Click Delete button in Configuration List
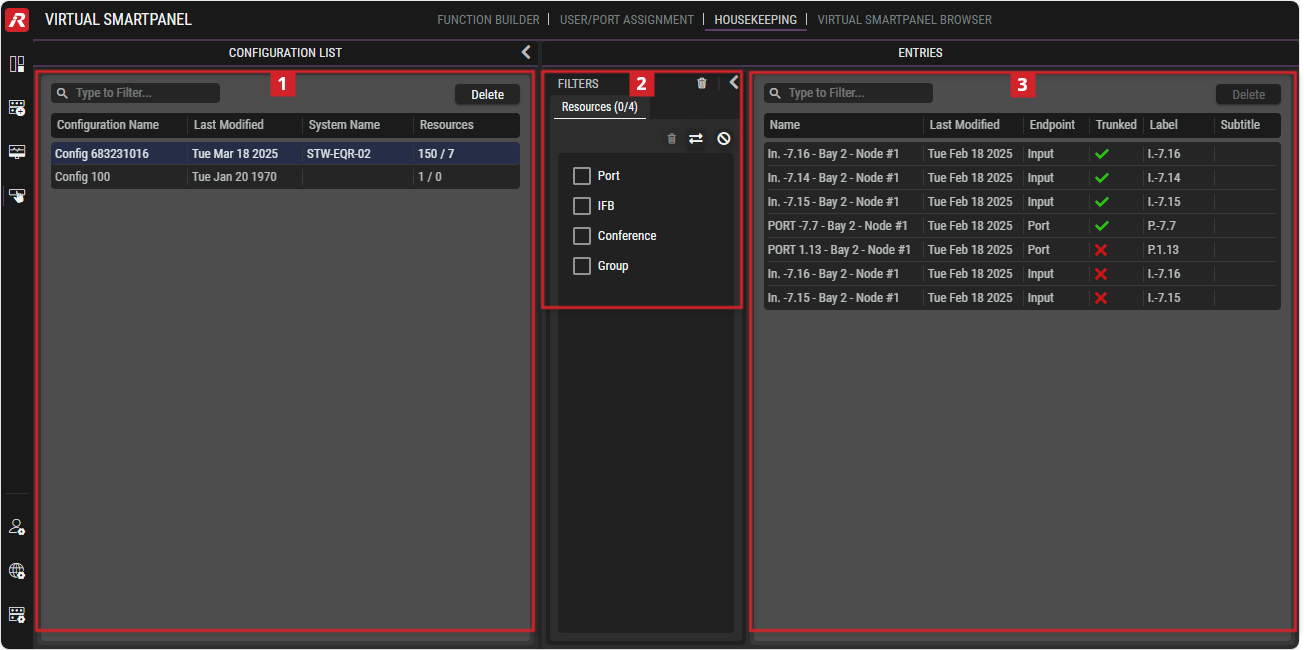This screenshot has height=650, width=1304. [488, 94]
